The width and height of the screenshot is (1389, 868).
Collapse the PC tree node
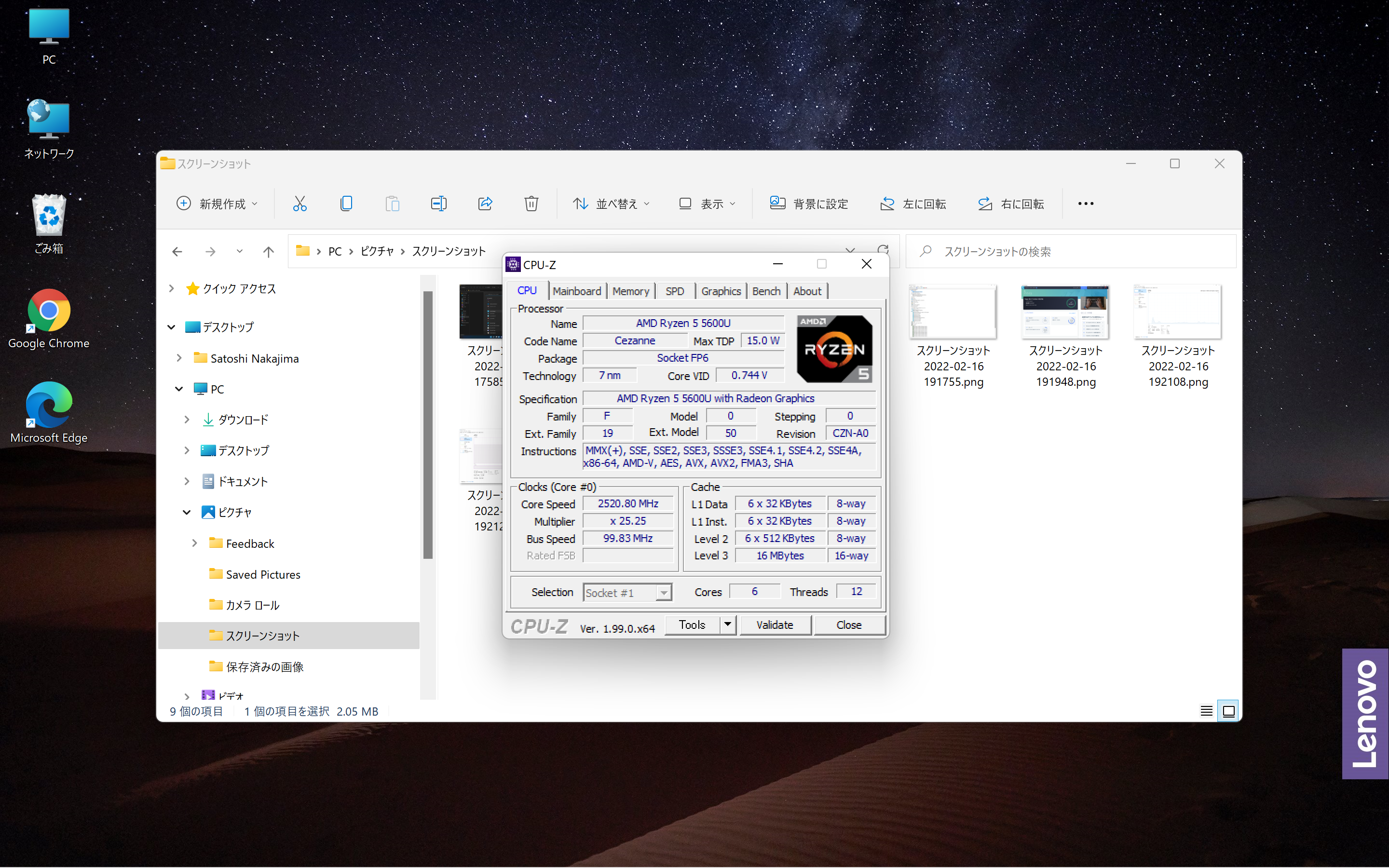179,389
